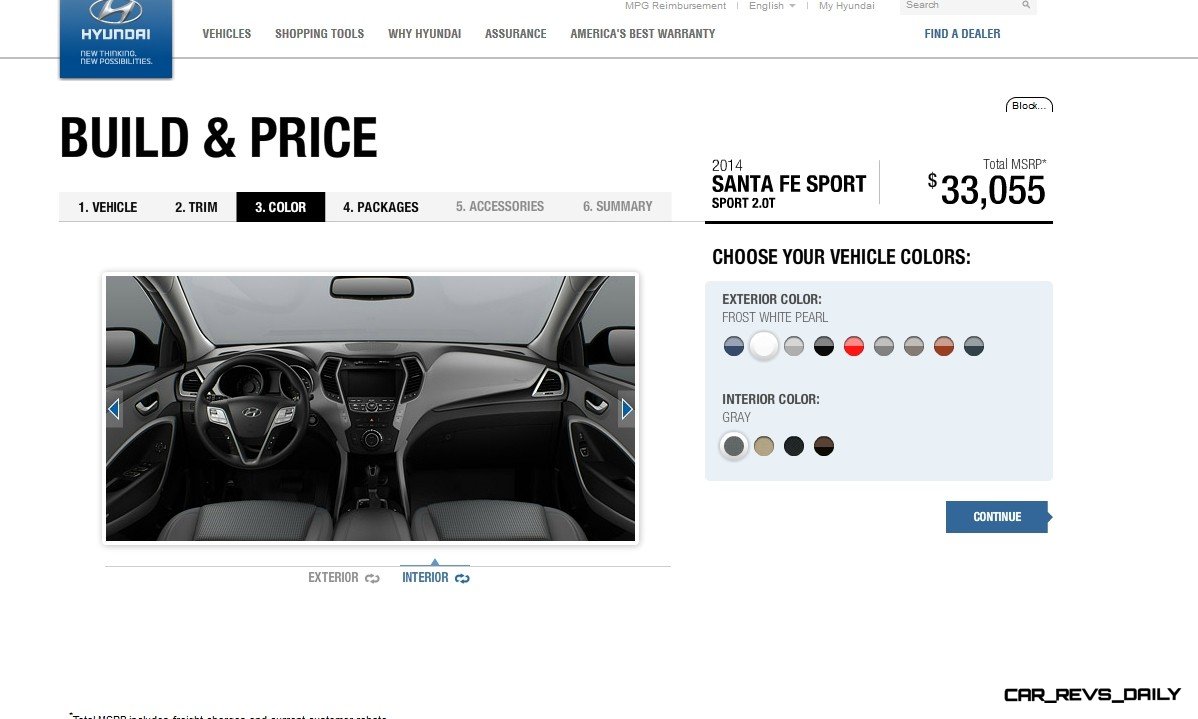Pick the medium gray exterior swatch
The image size is (1198, 719).
[x=884, y=346]
